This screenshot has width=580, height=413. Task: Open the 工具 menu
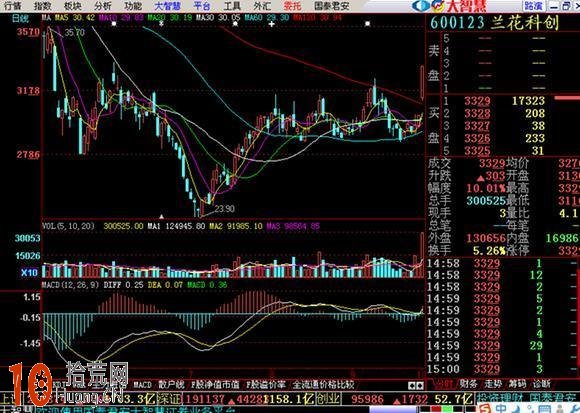(232, 6)
